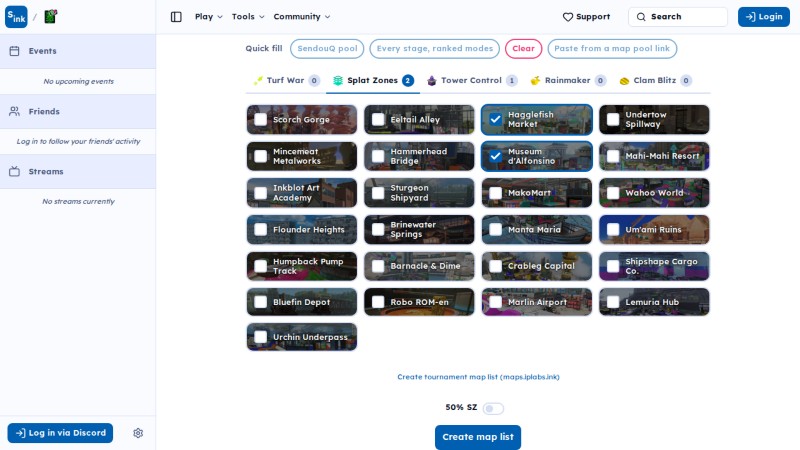Check the Shipshape Cargo Co. checkbox
800x450 pixels.
(x=613, y=266)
